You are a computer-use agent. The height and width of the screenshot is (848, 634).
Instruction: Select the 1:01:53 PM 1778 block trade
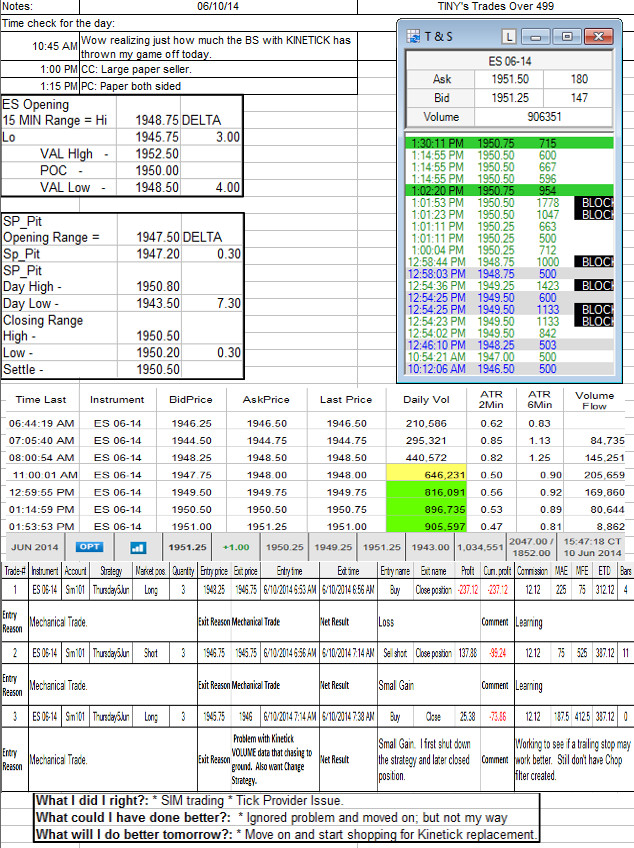coord(510,202)
